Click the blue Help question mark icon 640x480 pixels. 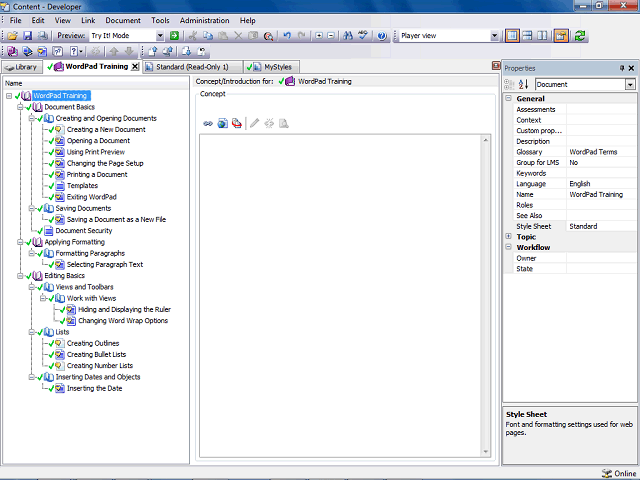coord(382,36)
